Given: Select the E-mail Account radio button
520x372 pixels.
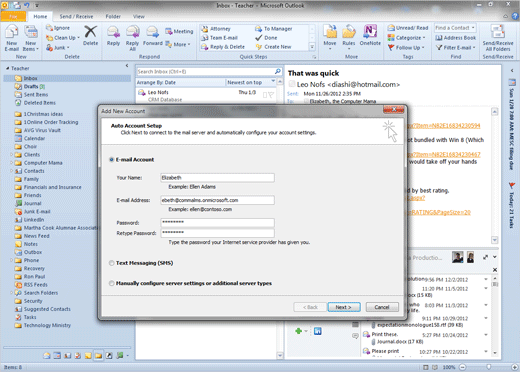Looking at the screenshot, I should (112, 160).
